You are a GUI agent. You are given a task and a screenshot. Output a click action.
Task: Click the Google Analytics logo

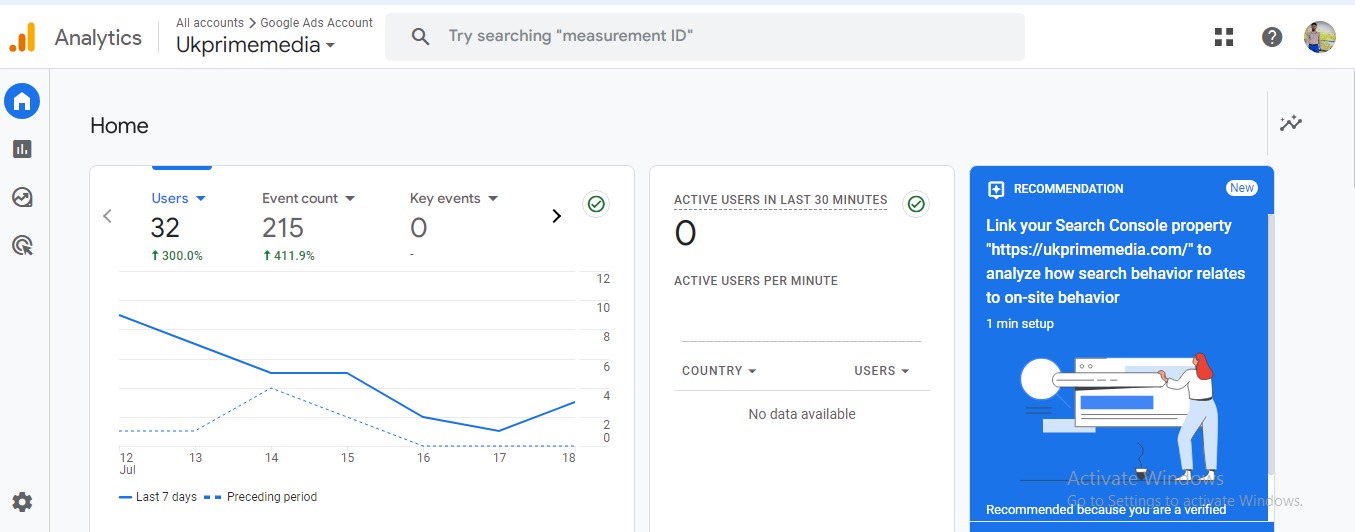(x=22, y=38)
